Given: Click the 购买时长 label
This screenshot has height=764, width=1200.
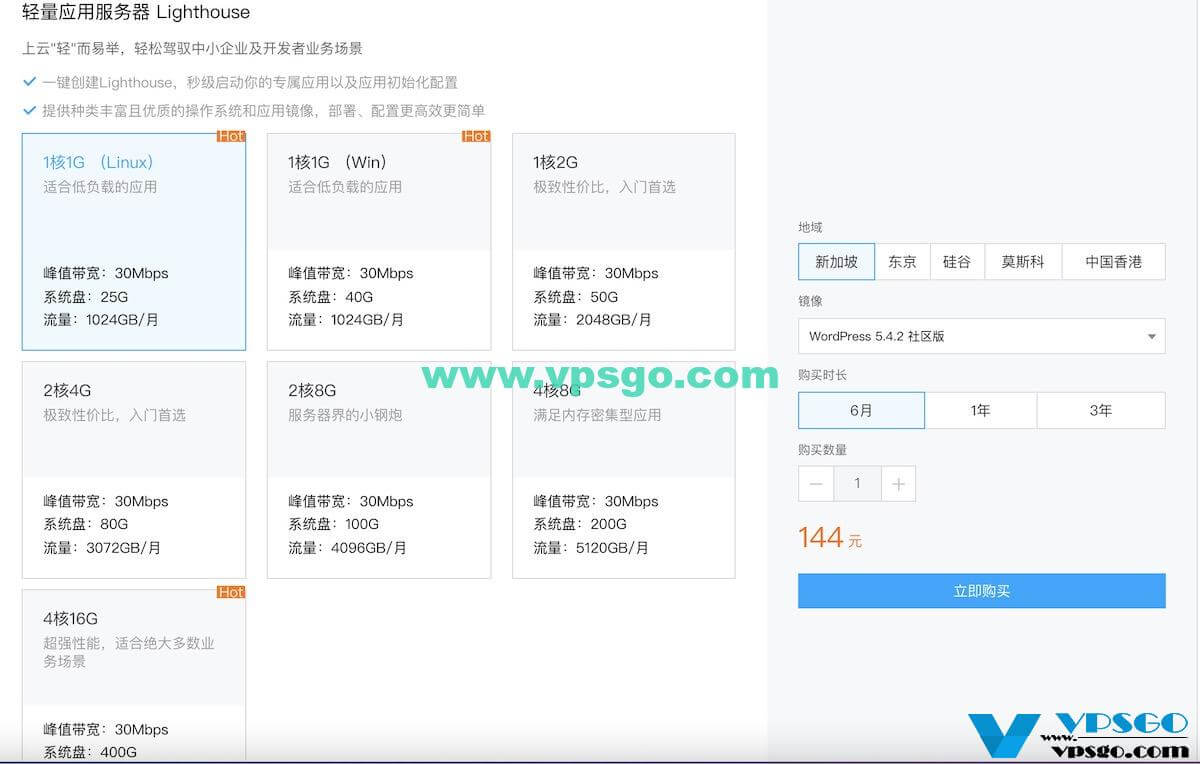Looking at the screenshot, I should (822, 375).
